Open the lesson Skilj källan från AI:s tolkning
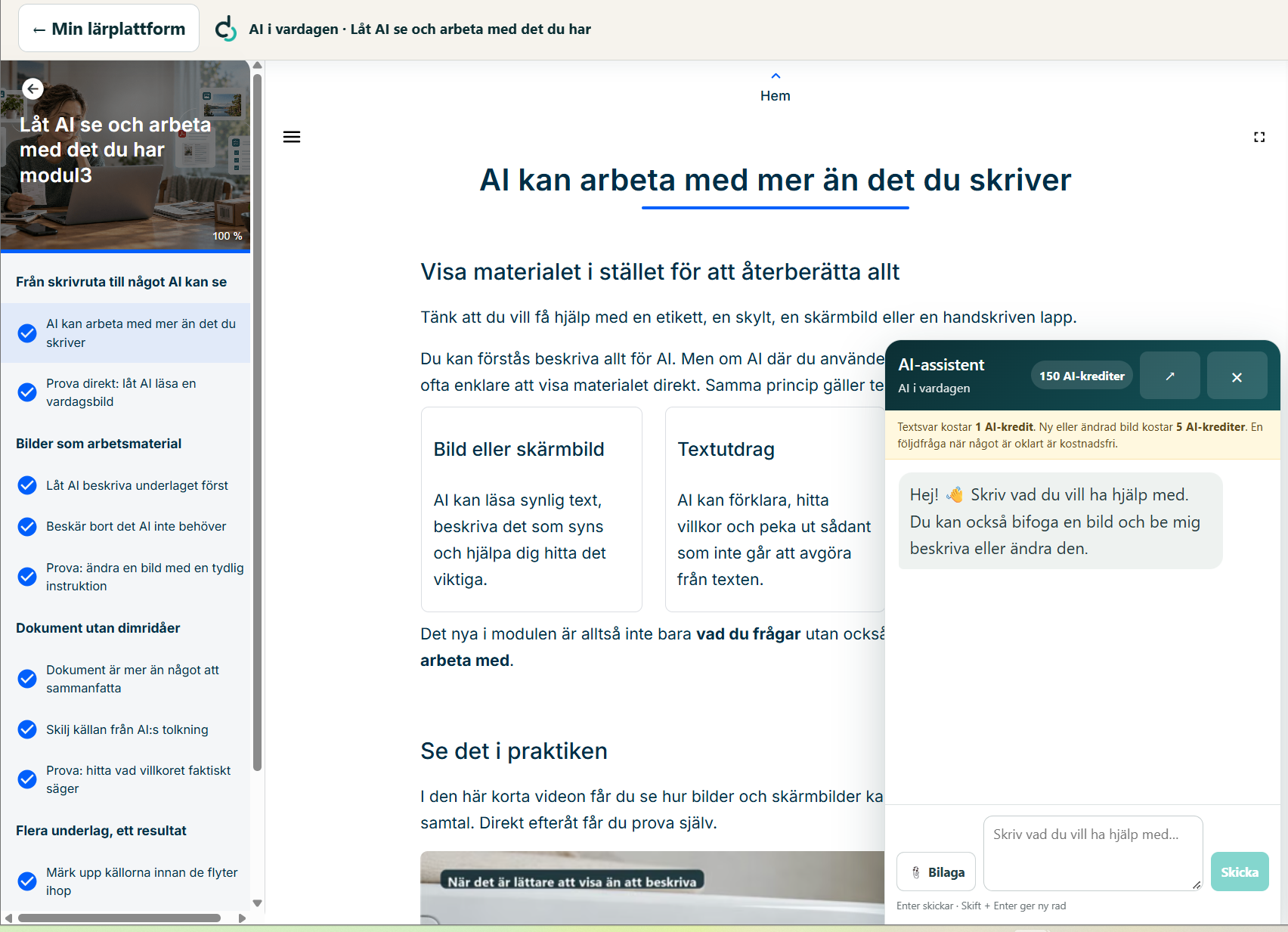The image size is (1288, 932). coord(125,729)
